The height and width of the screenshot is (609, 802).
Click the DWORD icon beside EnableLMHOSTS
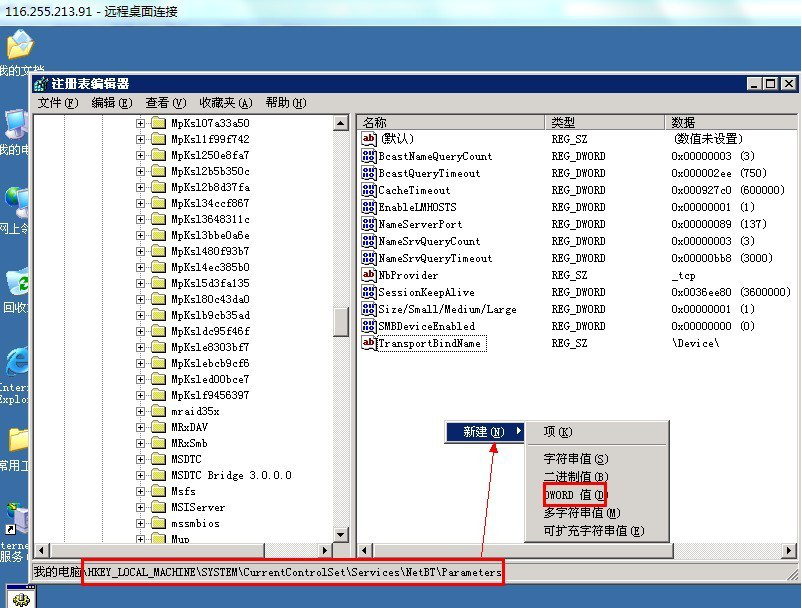(368, 207)
